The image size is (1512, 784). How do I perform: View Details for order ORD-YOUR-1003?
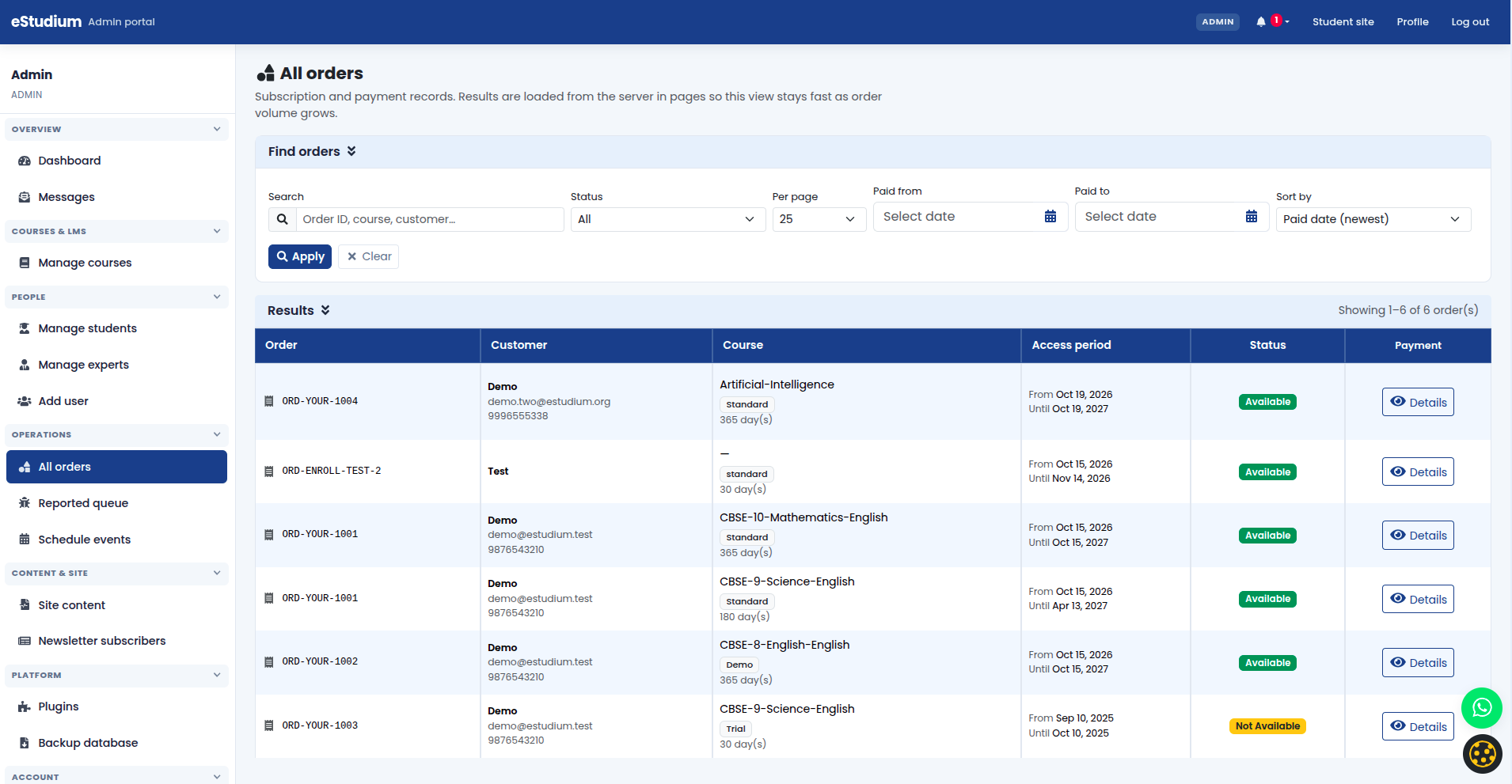coord(1418,726)
